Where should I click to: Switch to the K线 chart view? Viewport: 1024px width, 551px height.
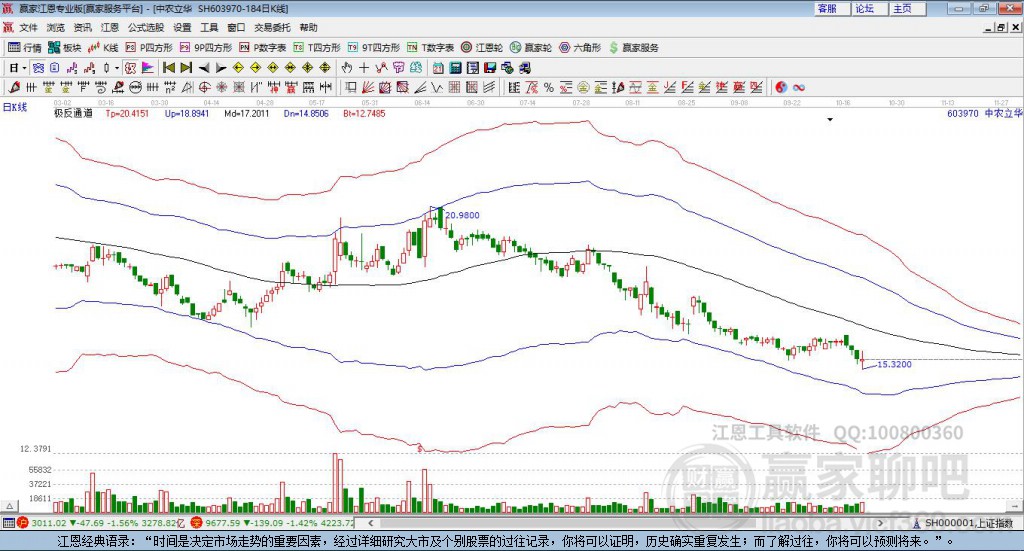103,48
